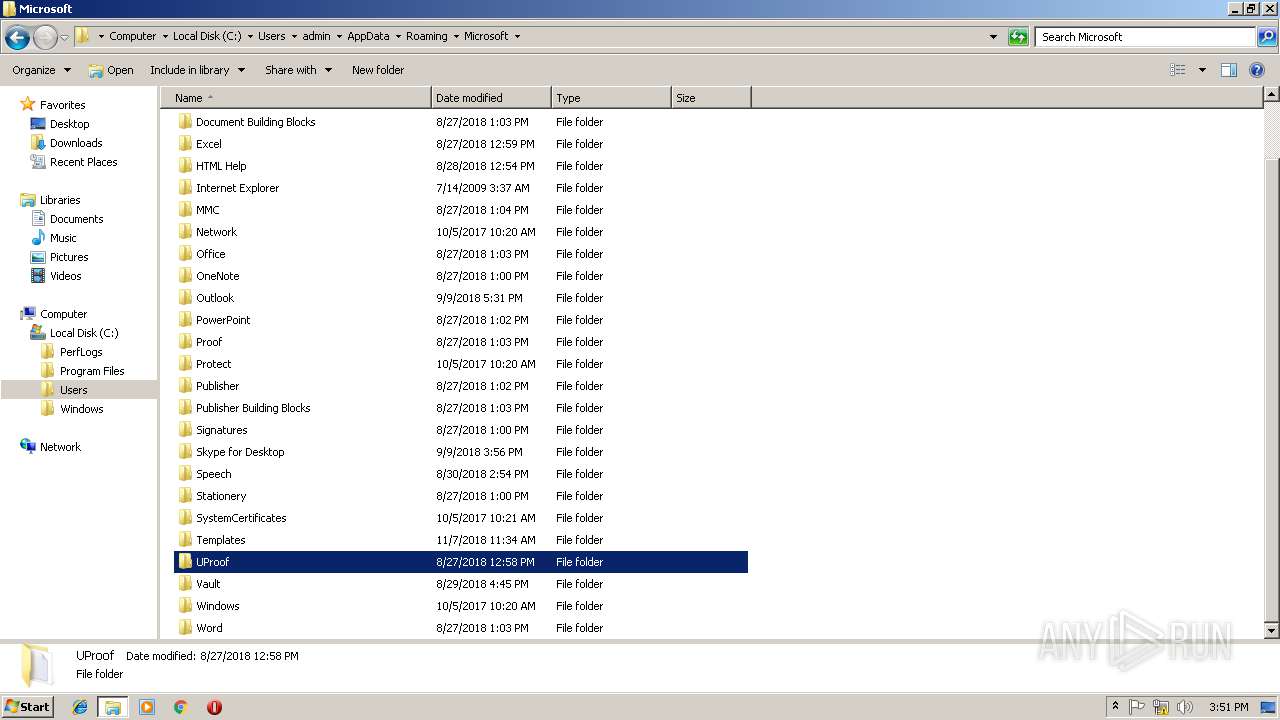The width and height of the screenshot is (1280, 720).
Task: Open Windows Media Player taskbar icon
Action: [x=147, y=707]
